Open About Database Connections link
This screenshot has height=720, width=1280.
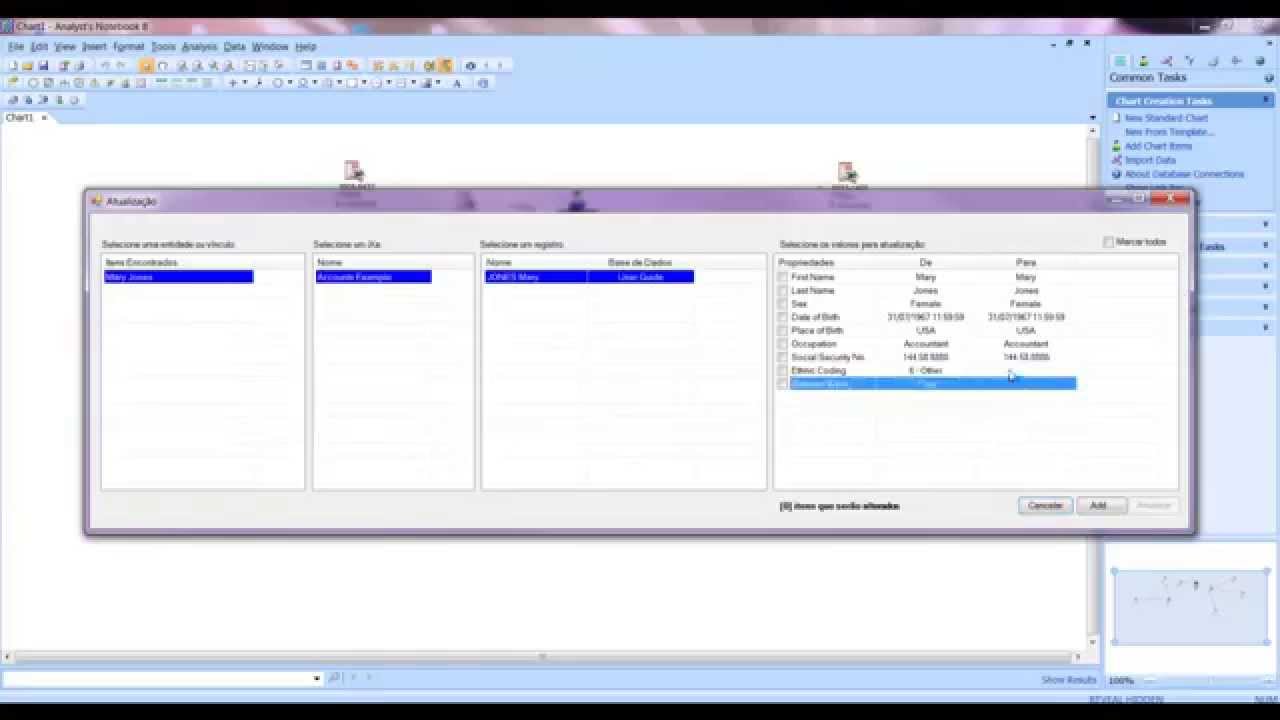[1184, 174]
